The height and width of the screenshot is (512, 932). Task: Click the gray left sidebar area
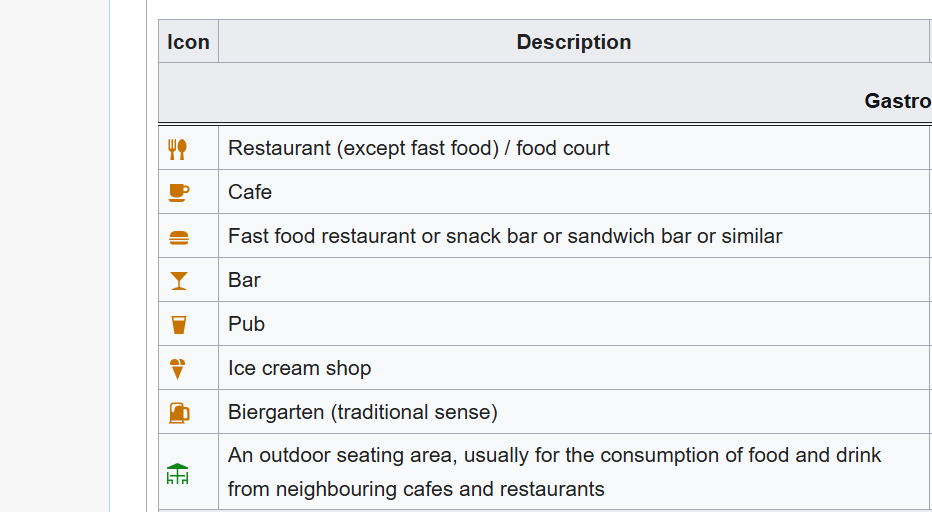54,256
